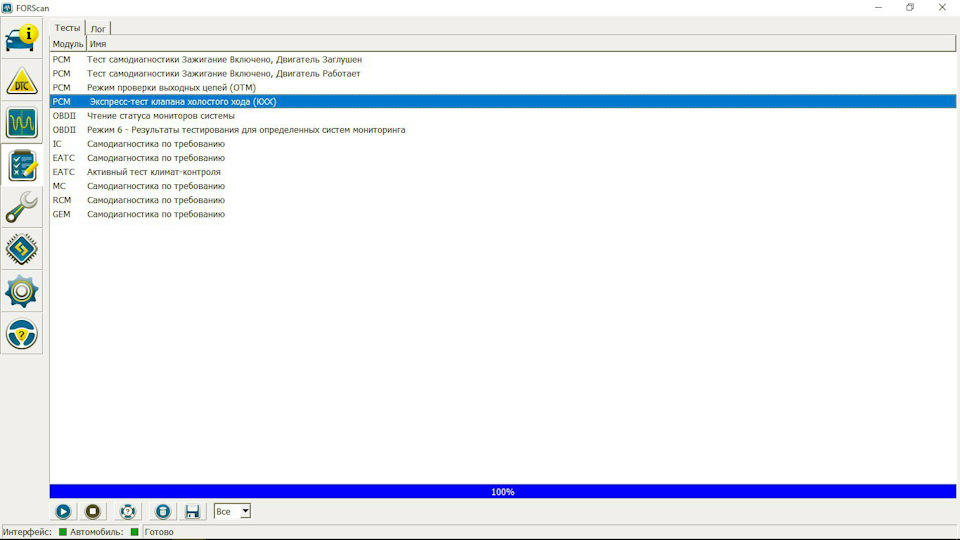Image resolution: width=960 pixels, height=540 pixels.
Task: Select 'Чтение статуса мониторов системы' row
Action: (x=503, y=116)
